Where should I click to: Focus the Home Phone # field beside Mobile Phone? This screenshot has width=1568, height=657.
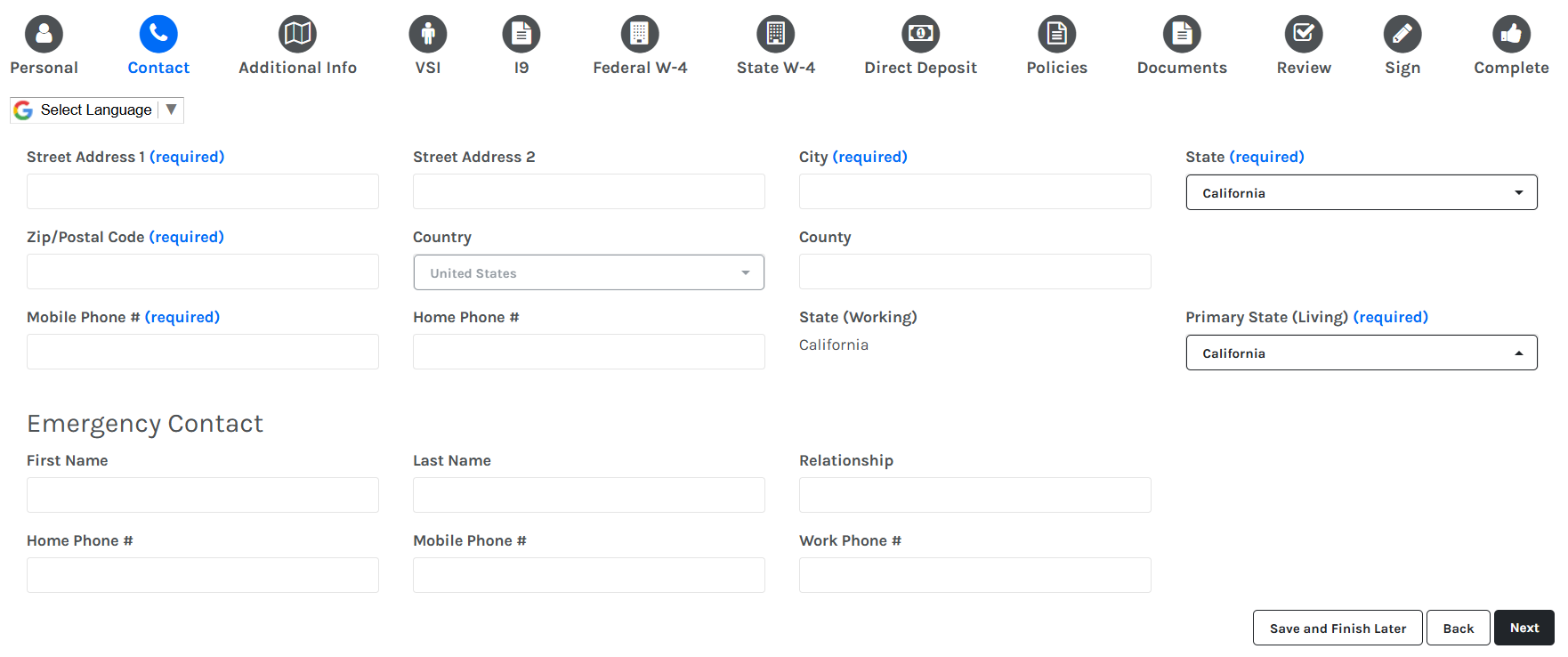[589, 352]
